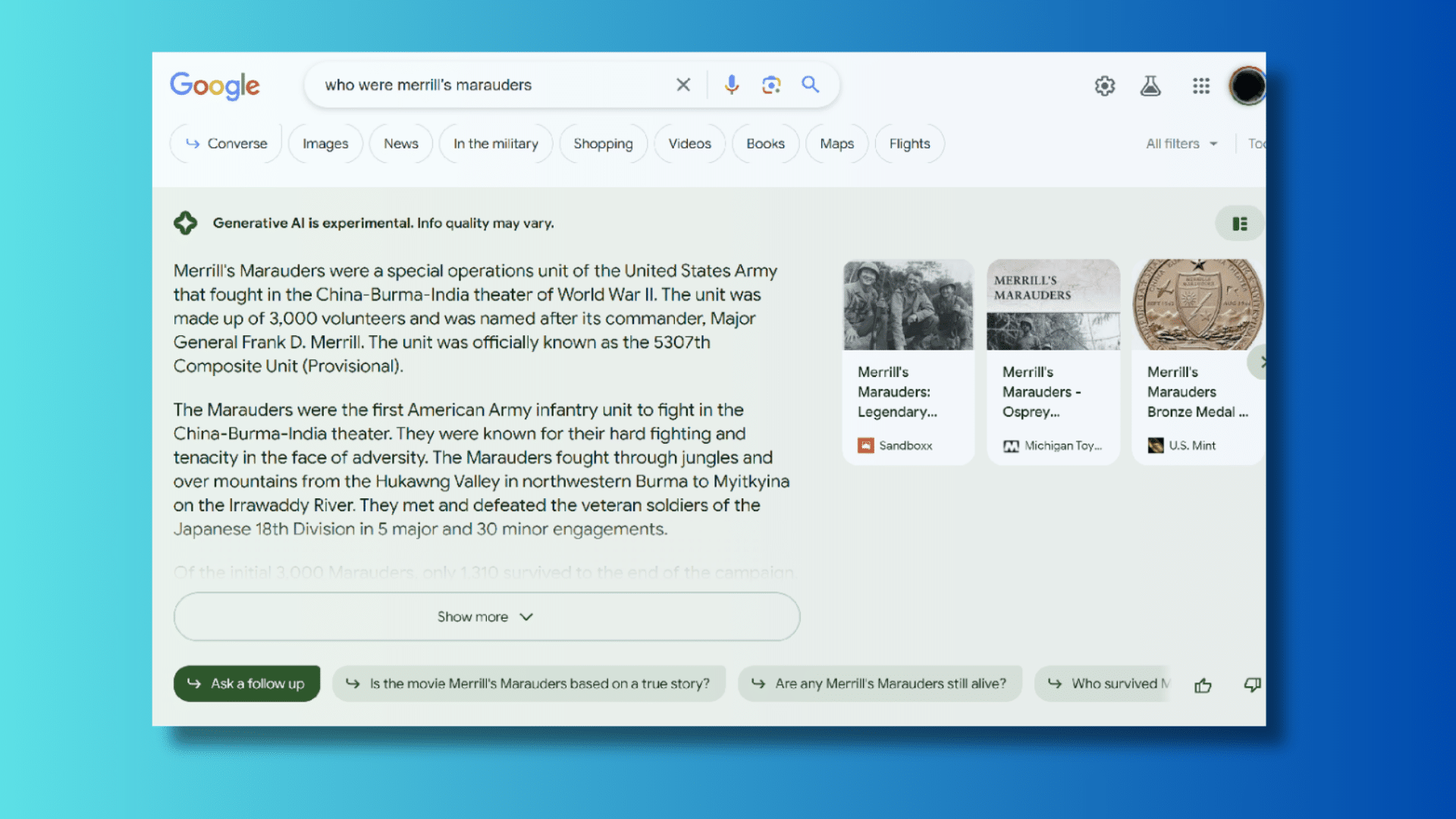Click the voice search microphone icon
1456x819 pixels.
[731, 85]
